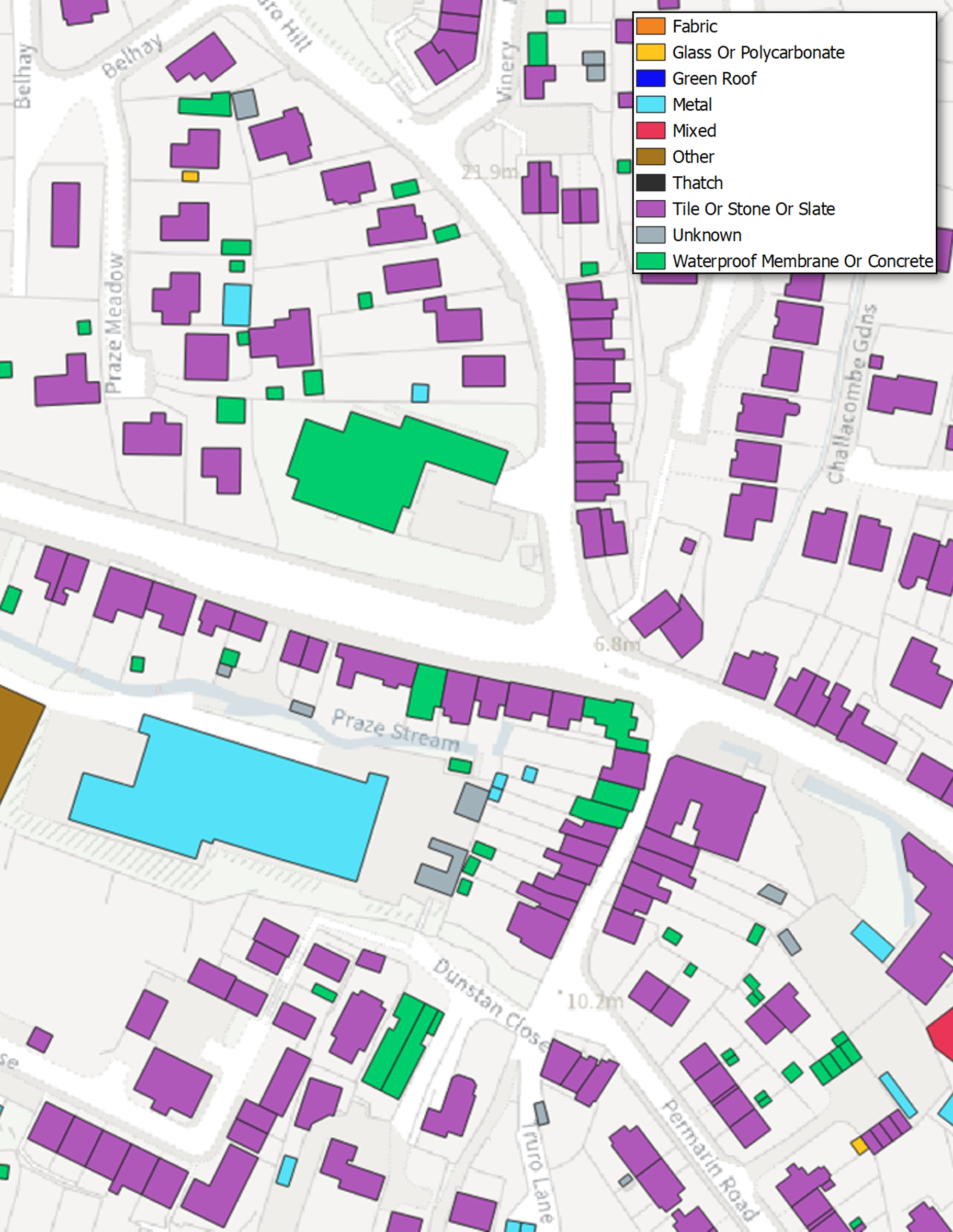This screenshot has height=1232, width=953.
Task: Click the 'Other' legend label
Action: tap(693, 157)
